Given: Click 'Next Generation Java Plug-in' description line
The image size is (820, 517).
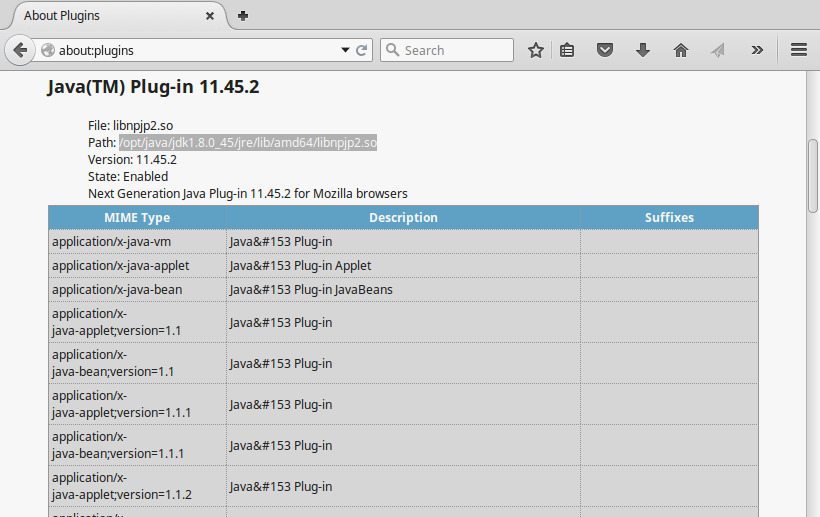Looking at the screenshot, I should [x=248, y=194].
